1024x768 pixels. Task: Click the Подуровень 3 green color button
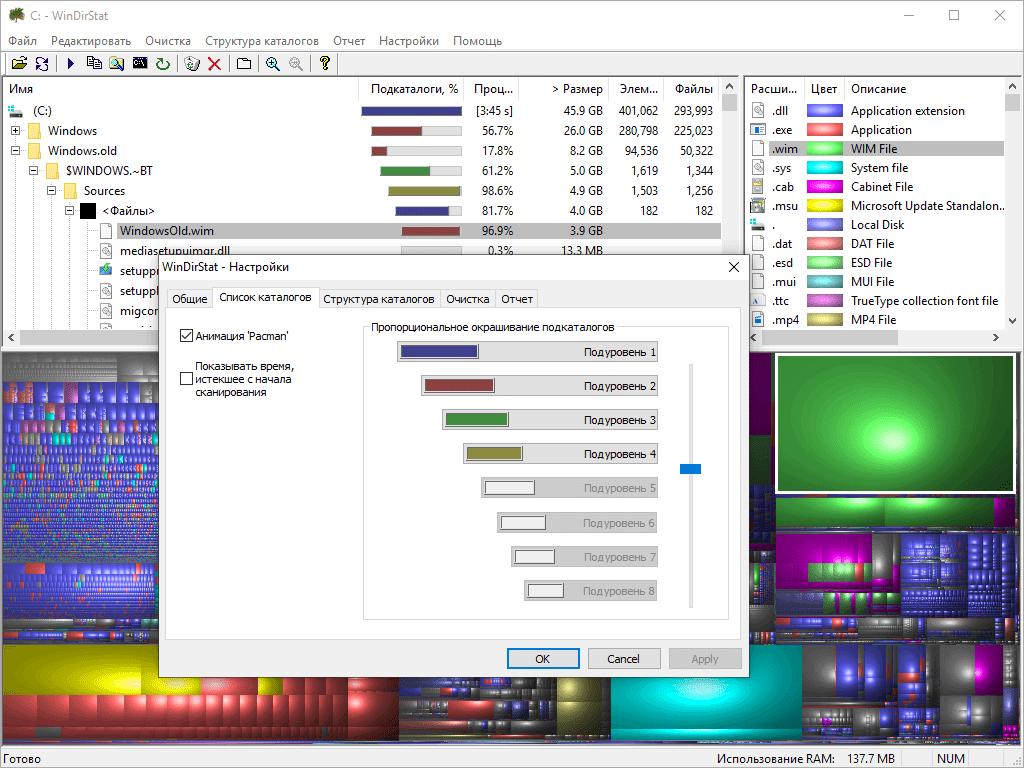(550, 420)
